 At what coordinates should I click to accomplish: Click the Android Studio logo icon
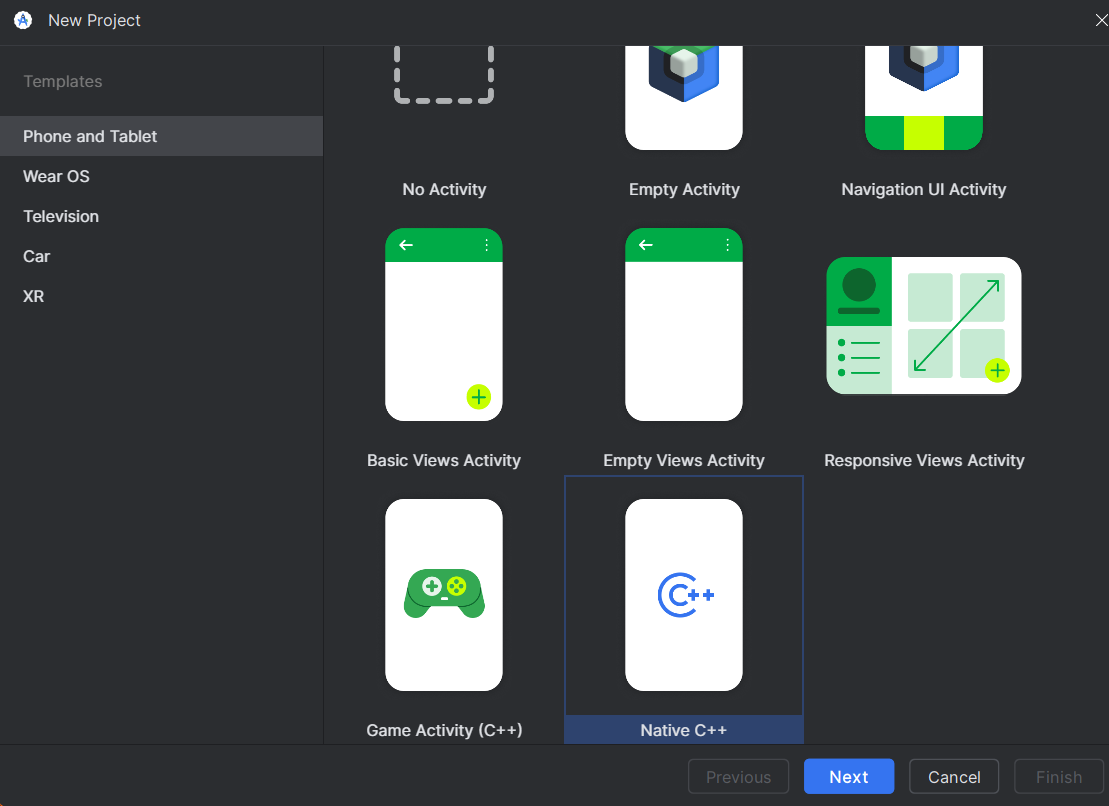[x=22, y=20]
